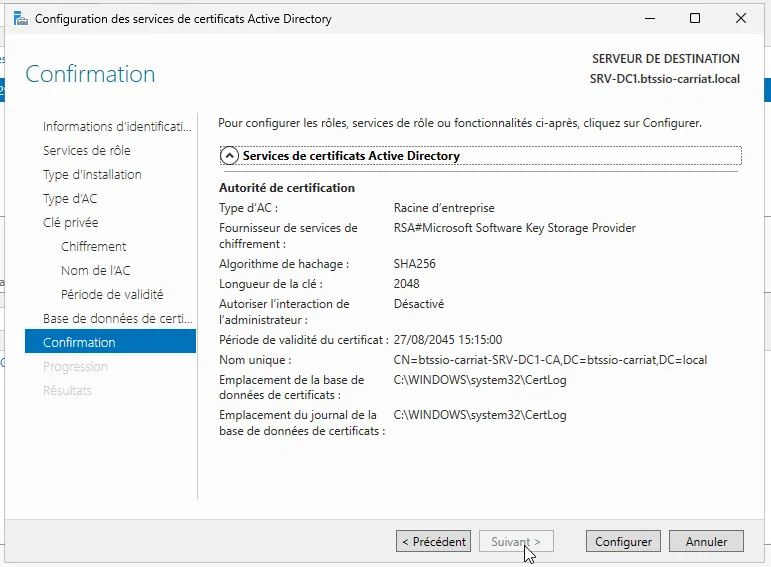Screen dimensions: 771x567
Task: Select the Période de validité sub-step
Action: tap(112, 295)
